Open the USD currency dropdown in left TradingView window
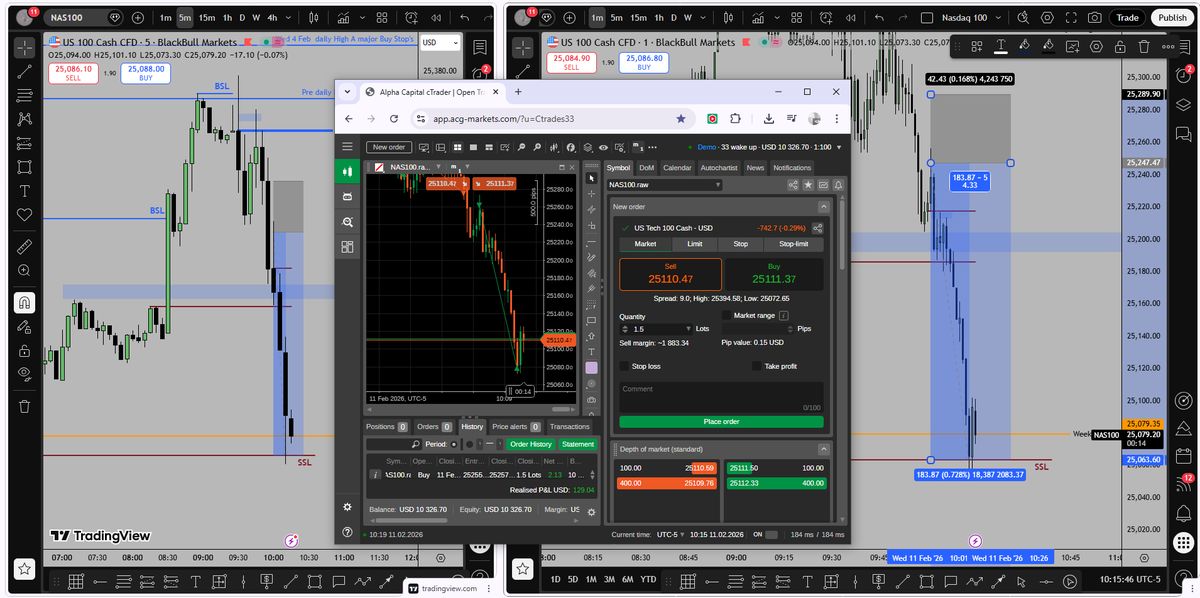 click(x=440, y=43)
